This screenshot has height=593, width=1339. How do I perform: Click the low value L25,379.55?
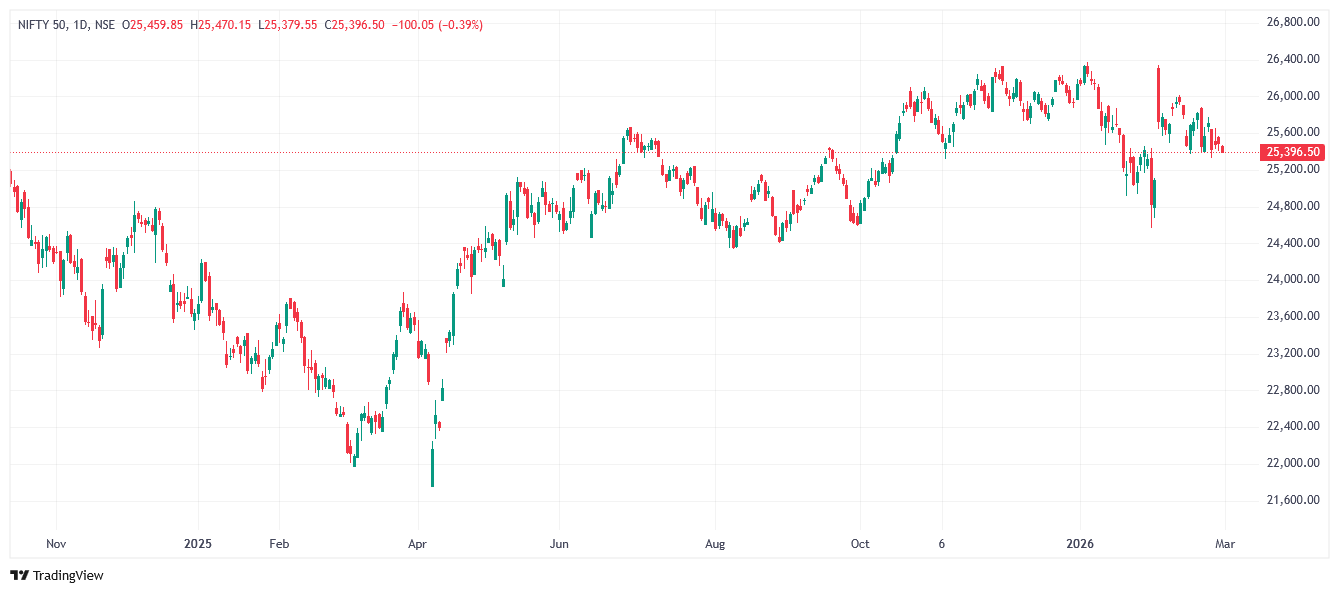click(x=288, y=25)
